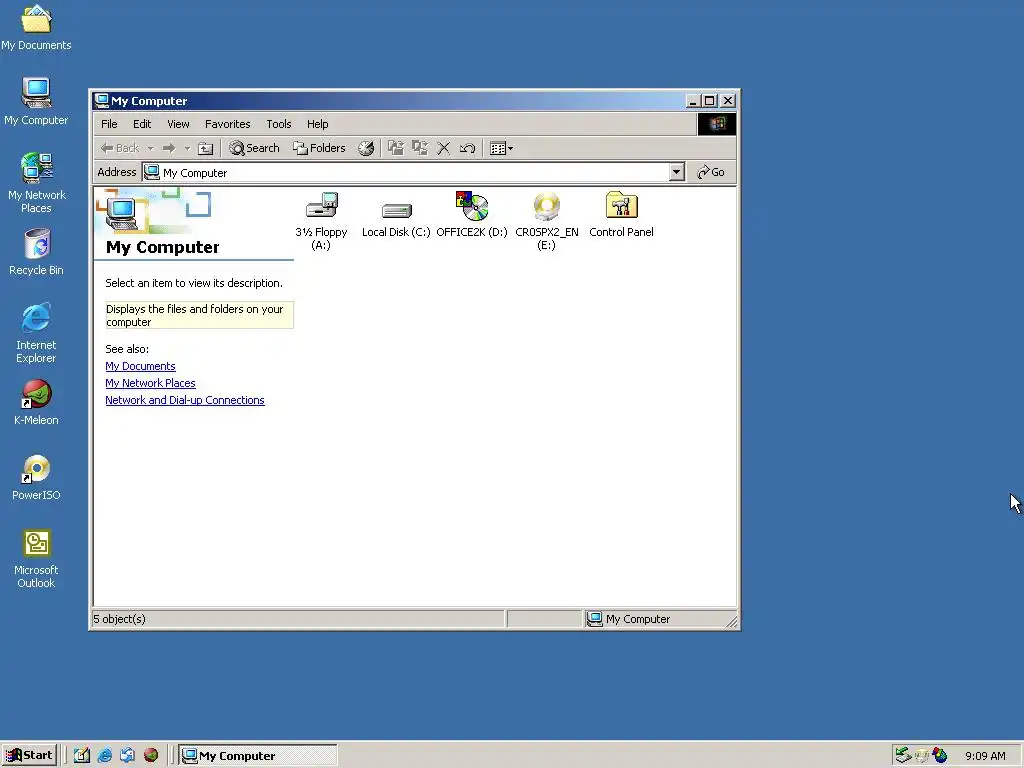Viewport: 1024px width, 768px height.
Task: Select the My Network Places desktop icon
Action: coord(36,183)
